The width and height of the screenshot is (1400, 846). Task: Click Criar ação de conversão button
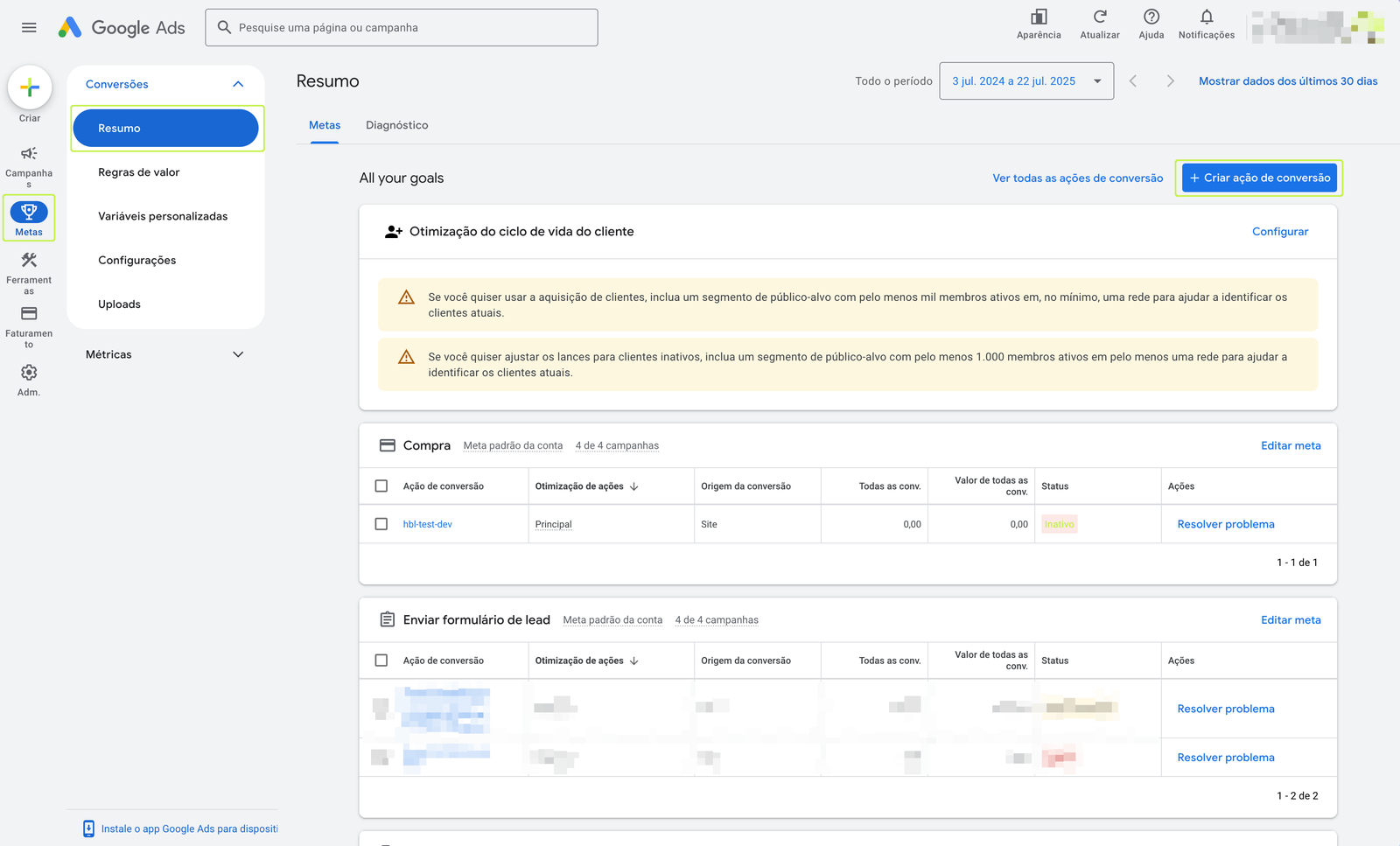(x=1259, y=178)
